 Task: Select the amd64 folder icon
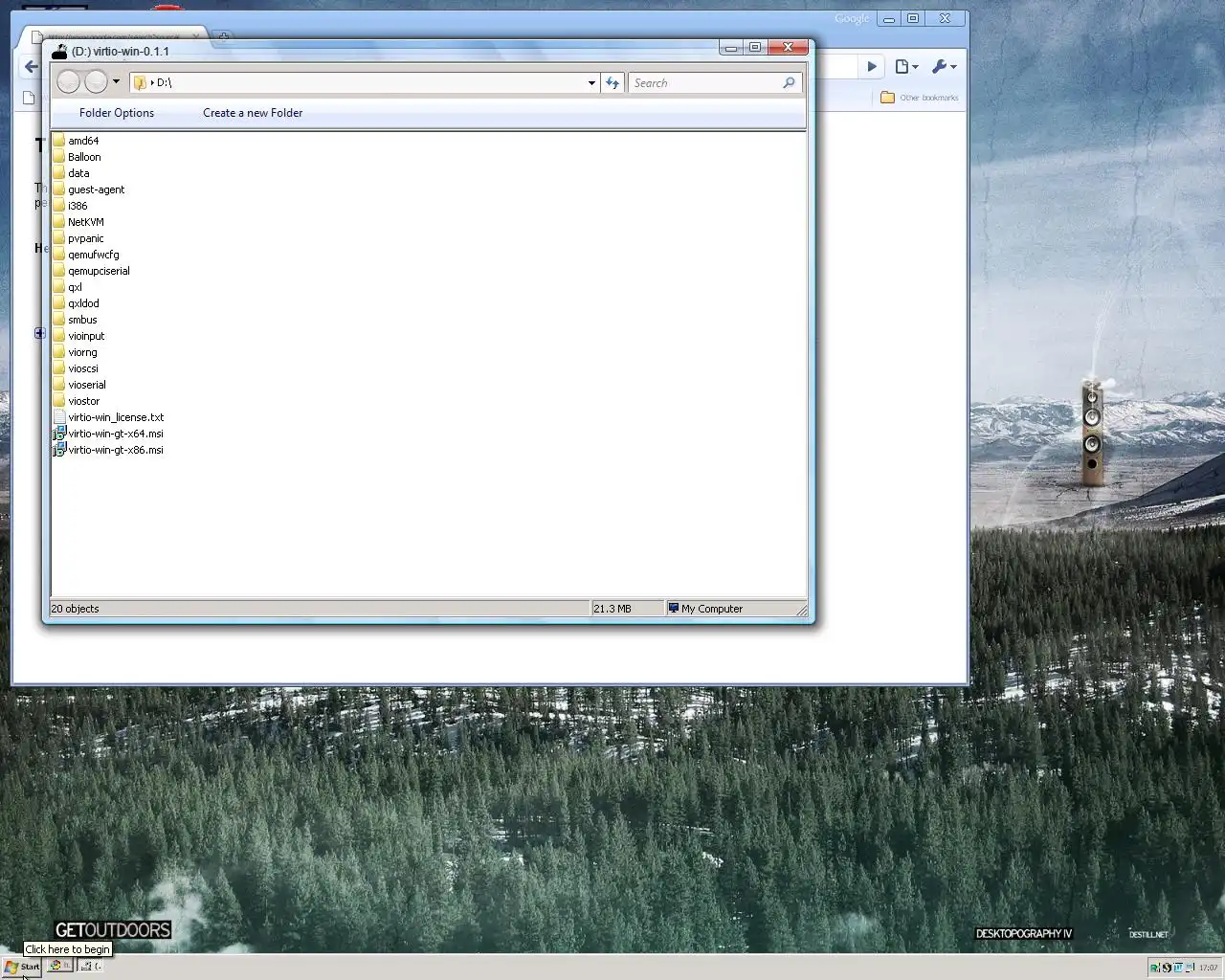tap(59, 141)
